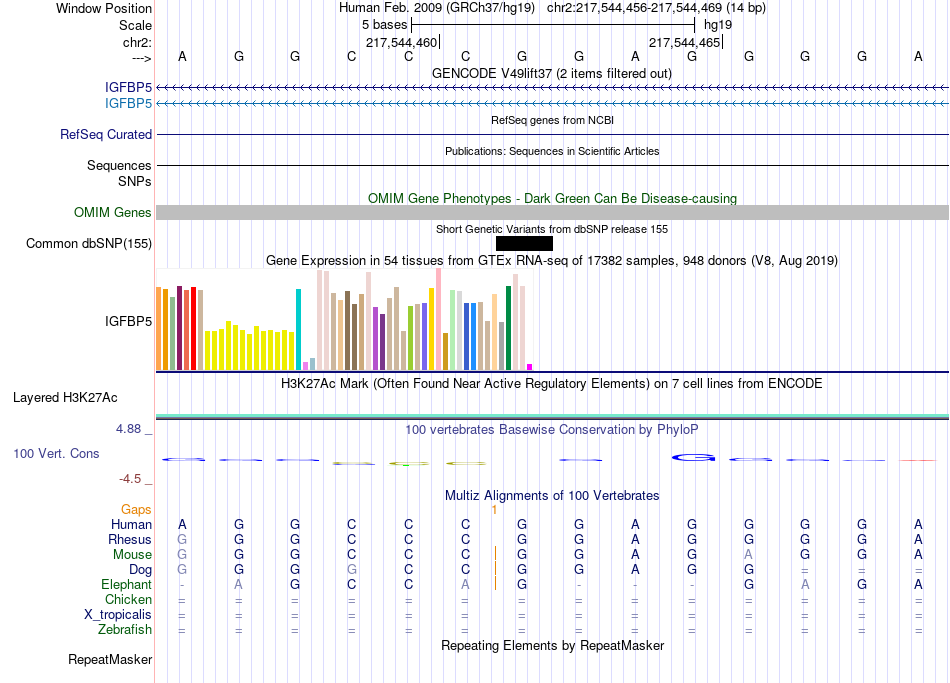Open the 100 Vert. Cons track label
950x683 pixels.
pos(56,453)
